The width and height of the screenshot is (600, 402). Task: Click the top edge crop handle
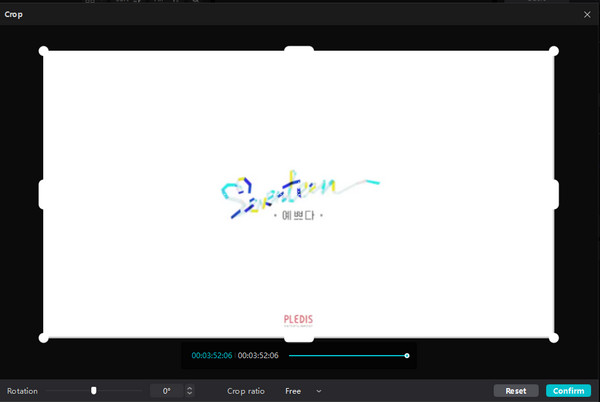coord(299,50)
